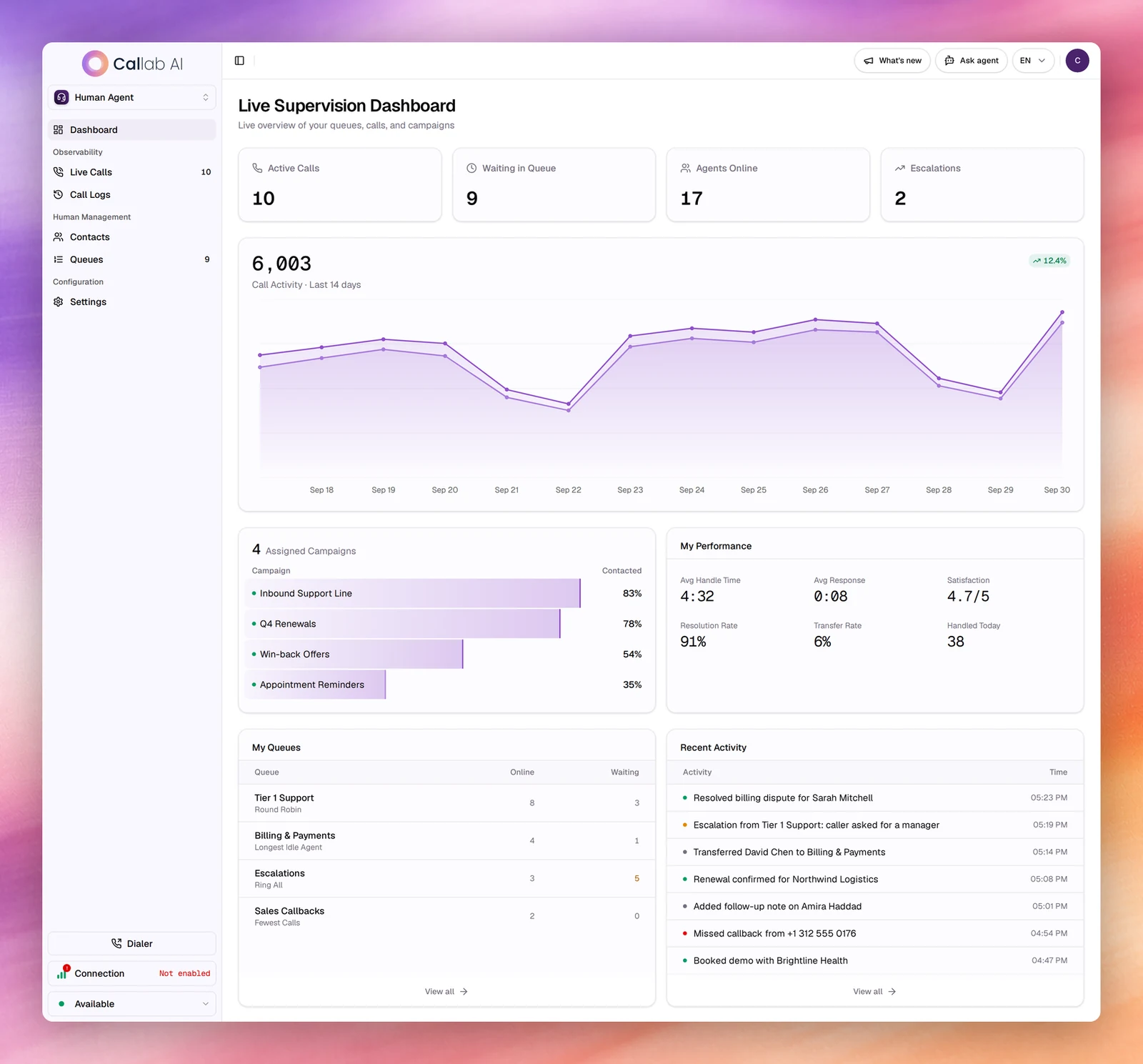
Task: Click the Call Logs history icon
Action: [59, 194]
